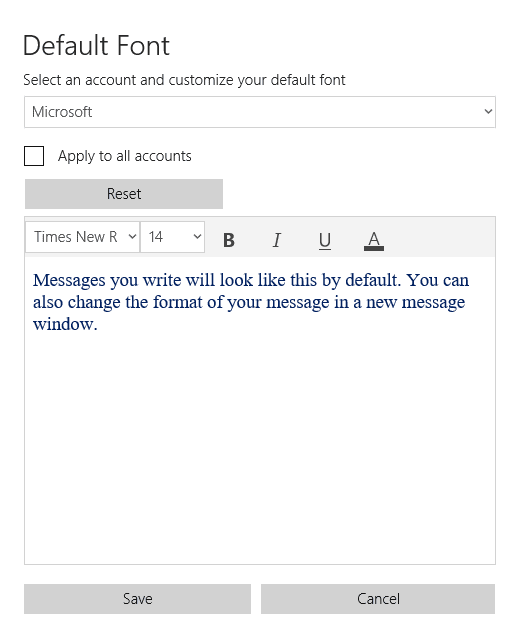The height and width of the screenshot is (638, 518).
Task: Click the blue sample message text
Action: tap(251, 302)
